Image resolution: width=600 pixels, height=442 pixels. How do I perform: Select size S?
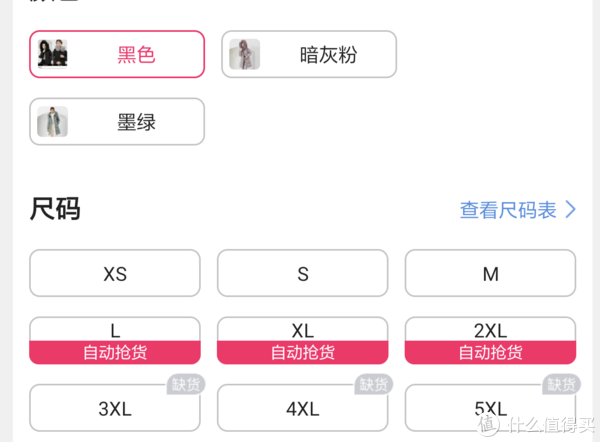(x=303, y=273)
